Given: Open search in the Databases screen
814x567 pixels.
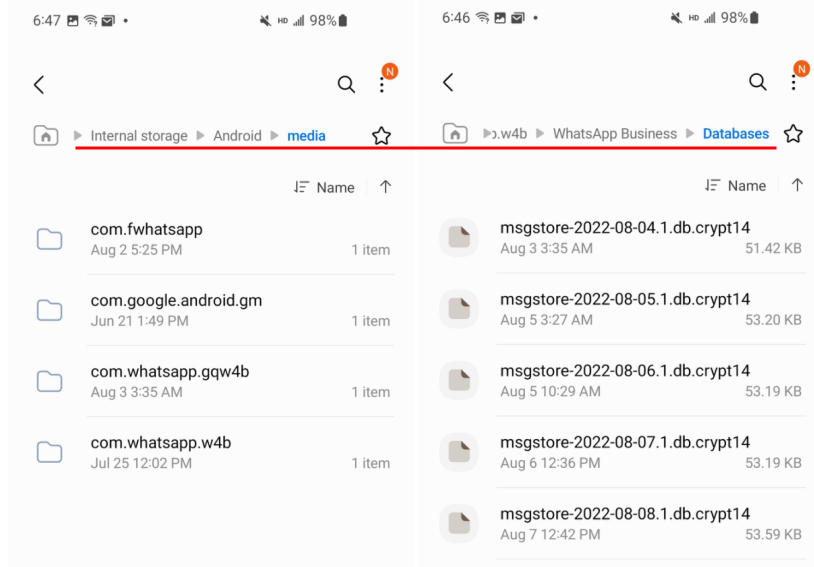Looking at the screenshot, I should 758,83.
